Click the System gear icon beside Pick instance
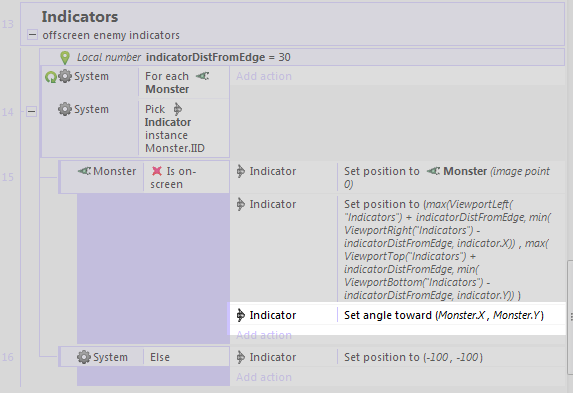The image size is (573, 393). click(x=65, y=109)
